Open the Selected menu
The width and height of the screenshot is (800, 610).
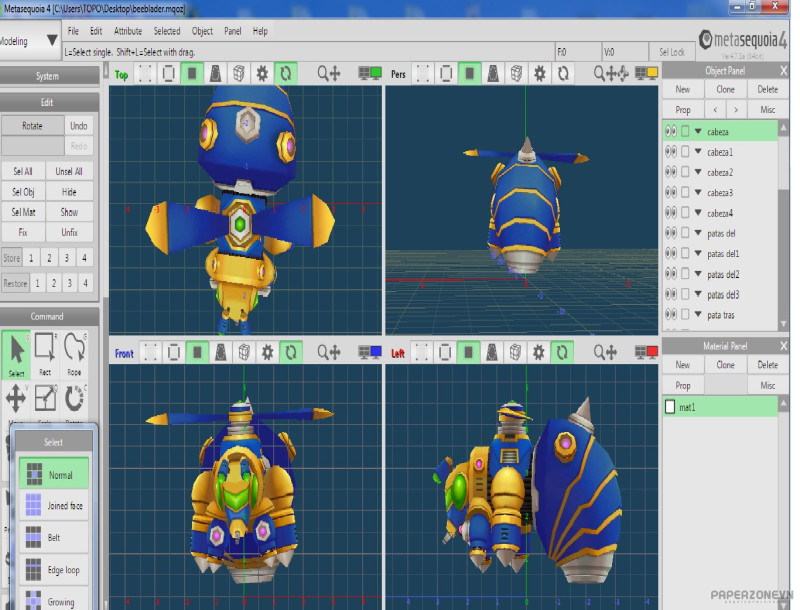click(x=167, y=31)
